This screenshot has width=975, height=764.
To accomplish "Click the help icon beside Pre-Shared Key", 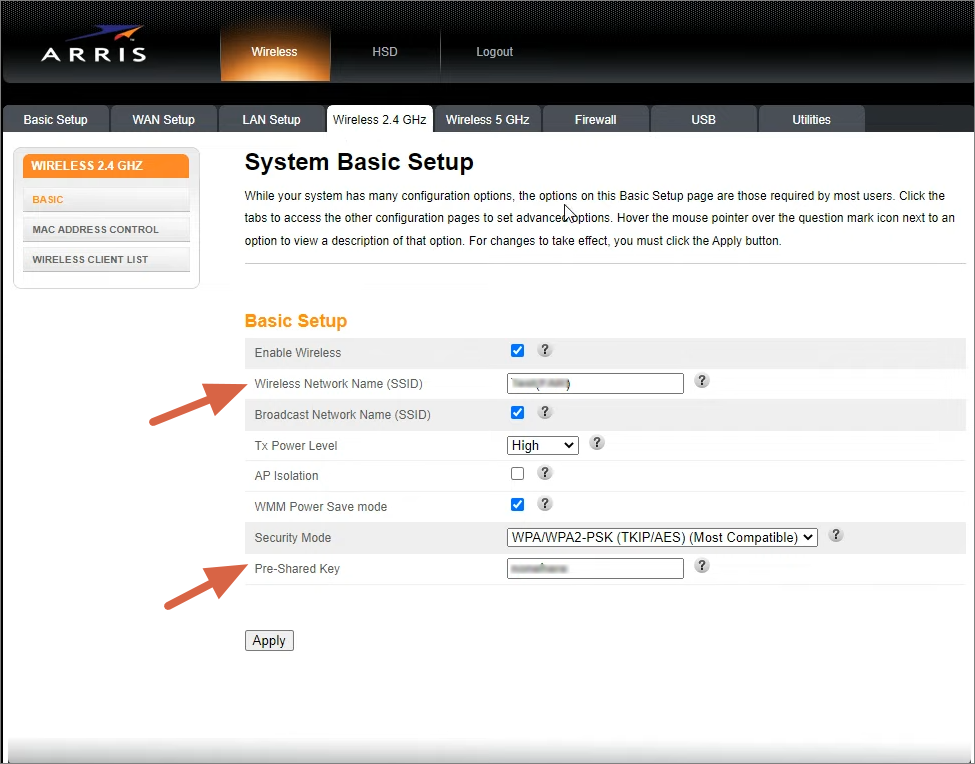I will pyautogui.click(x=701, y=567).
